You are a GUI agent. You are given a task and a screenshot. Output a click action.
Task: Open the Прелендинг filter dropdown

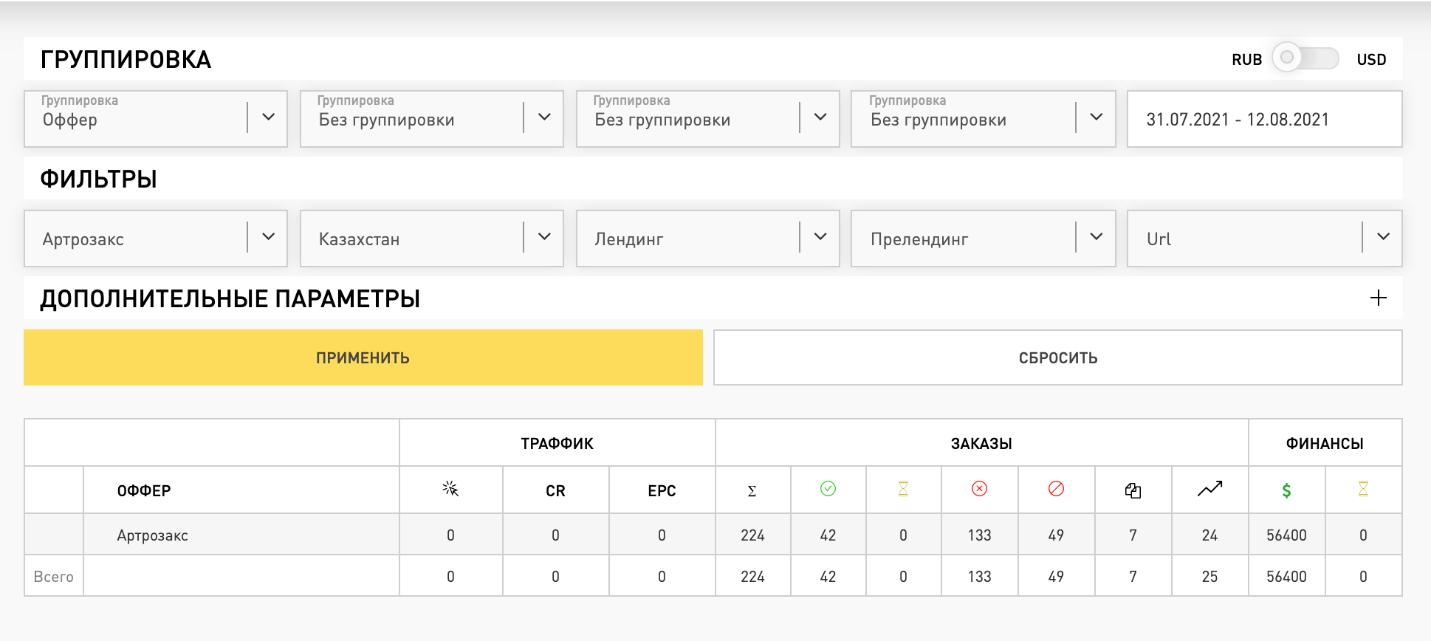tap(983, 238)
